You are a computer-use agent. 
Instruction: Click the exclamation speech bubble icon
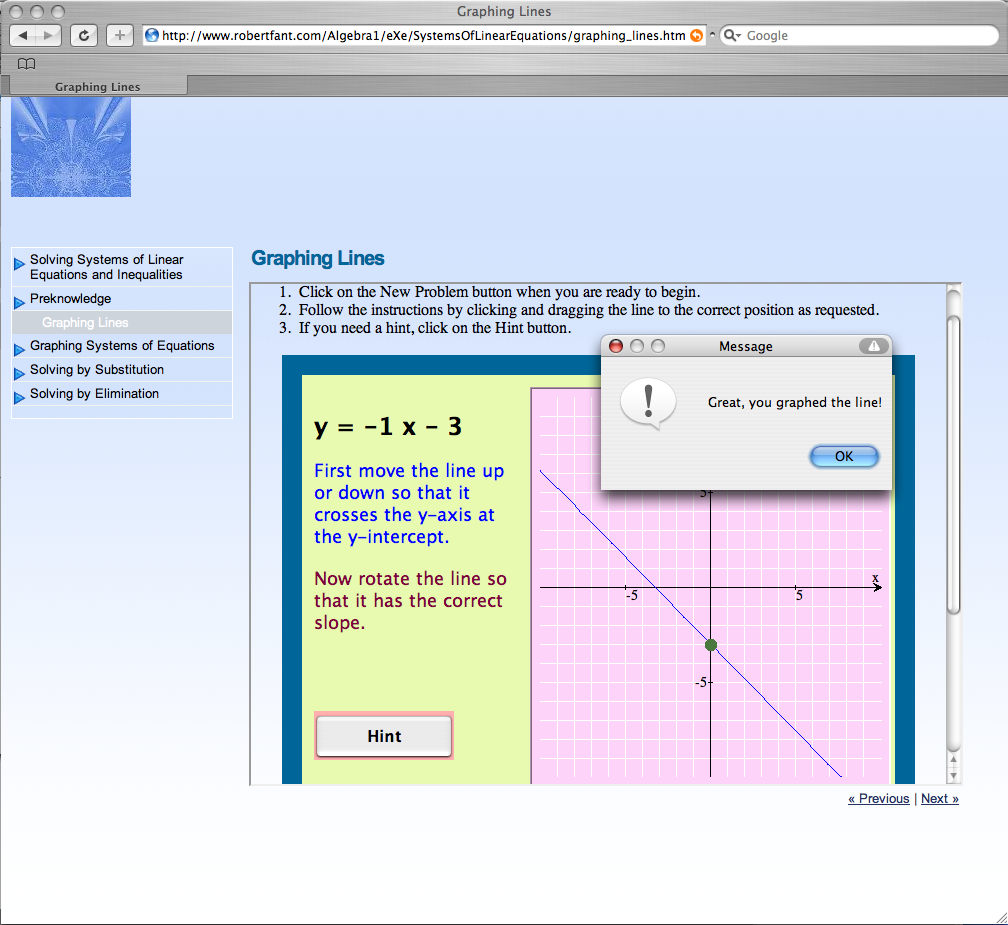[648, 404]
